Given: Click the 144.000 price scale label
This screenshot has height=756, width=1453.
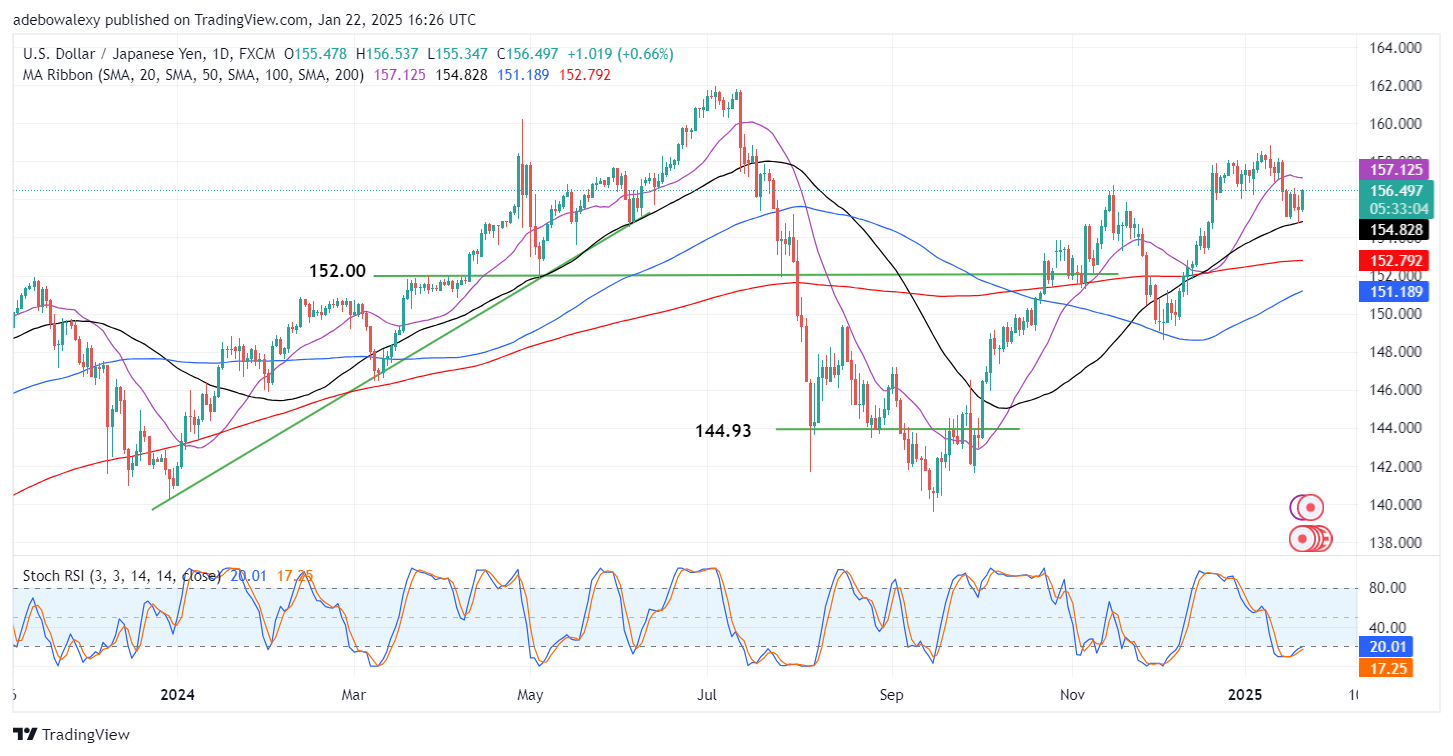Looking at the screenshot, I should (1397, 428).
